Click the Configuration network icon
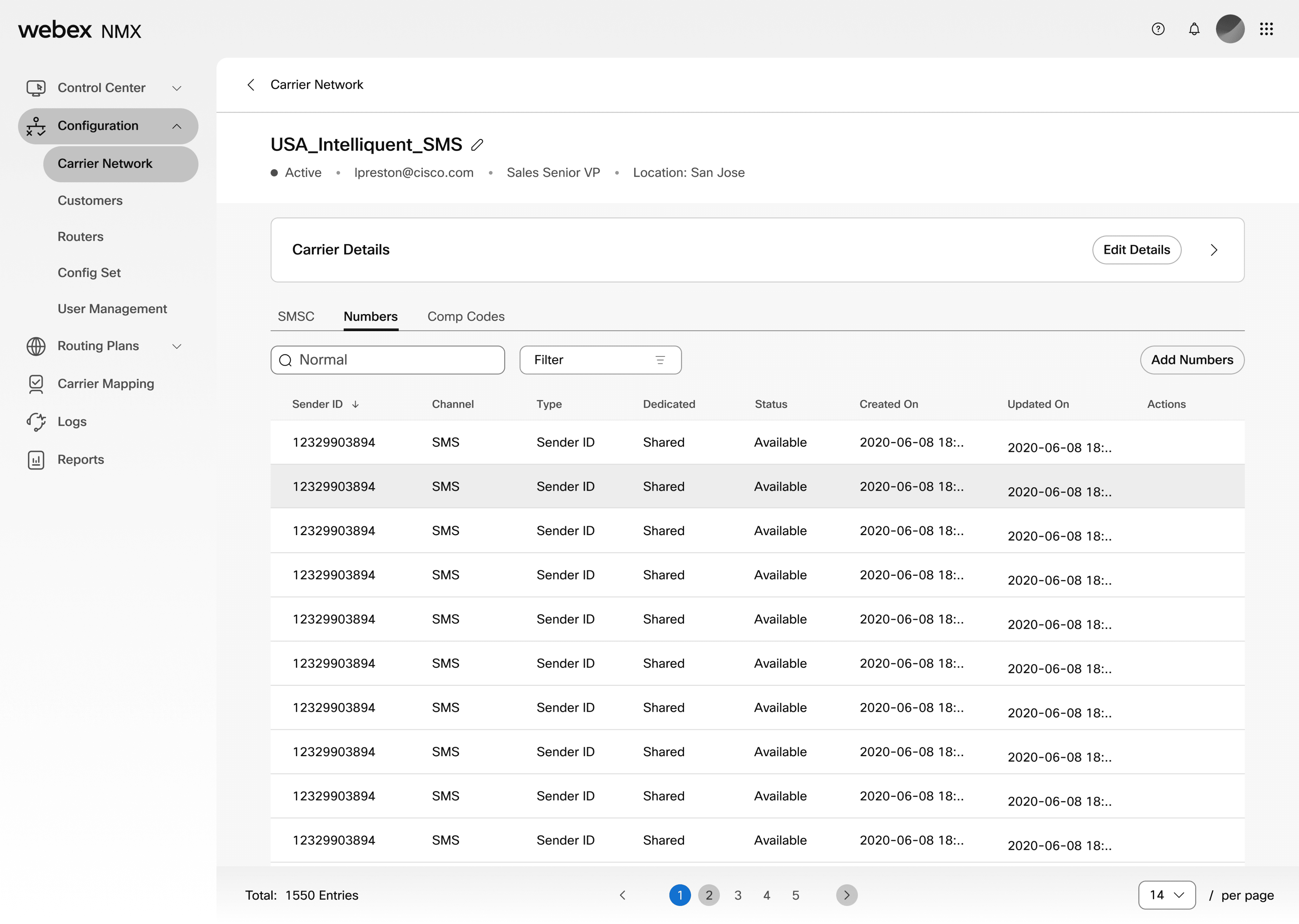Image resolution: width=1299 pixels, height=924 pixels. (36, 126)
